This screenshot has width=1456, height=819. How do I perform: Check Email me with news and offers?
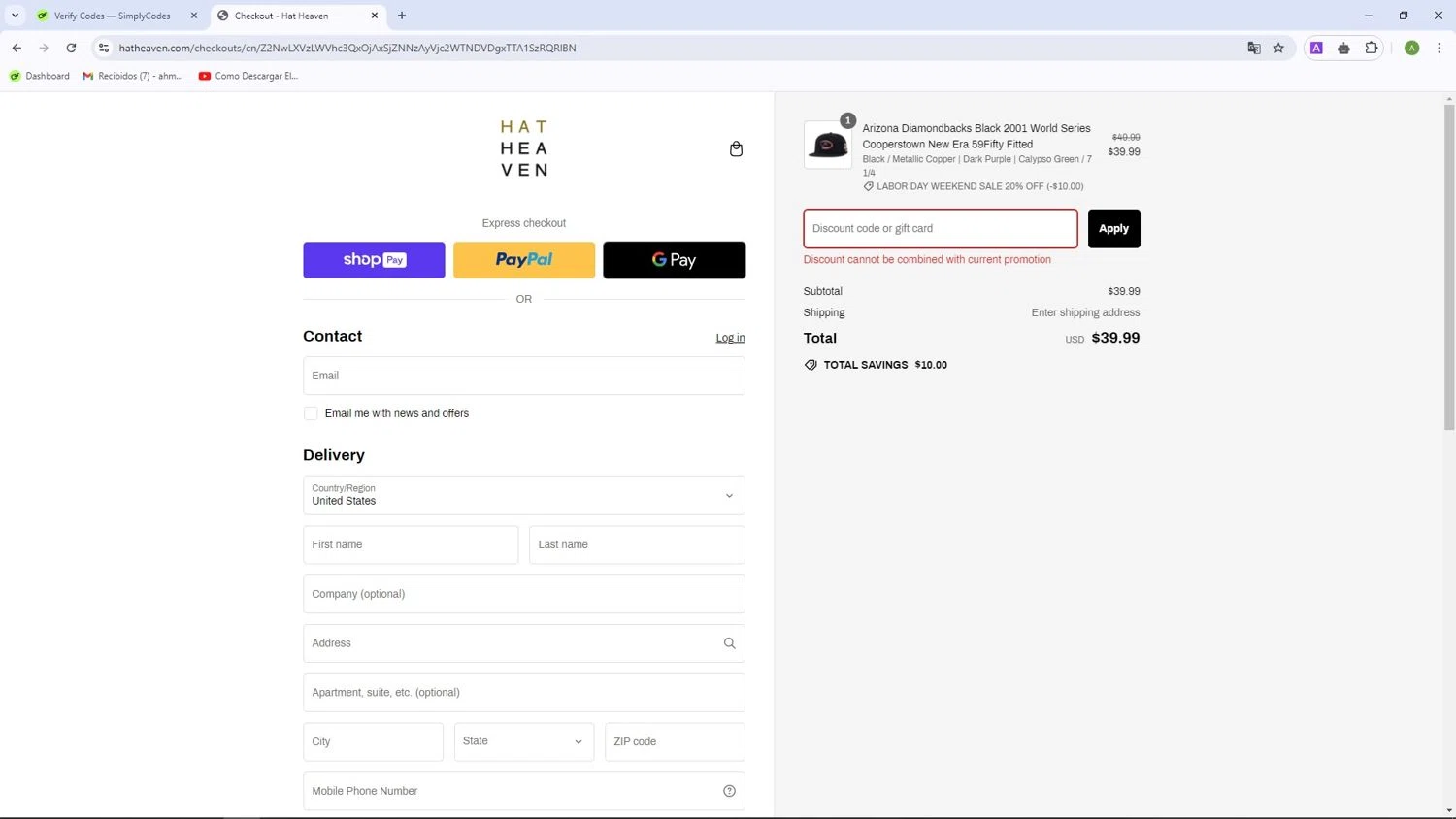click(x=311, y=413)
